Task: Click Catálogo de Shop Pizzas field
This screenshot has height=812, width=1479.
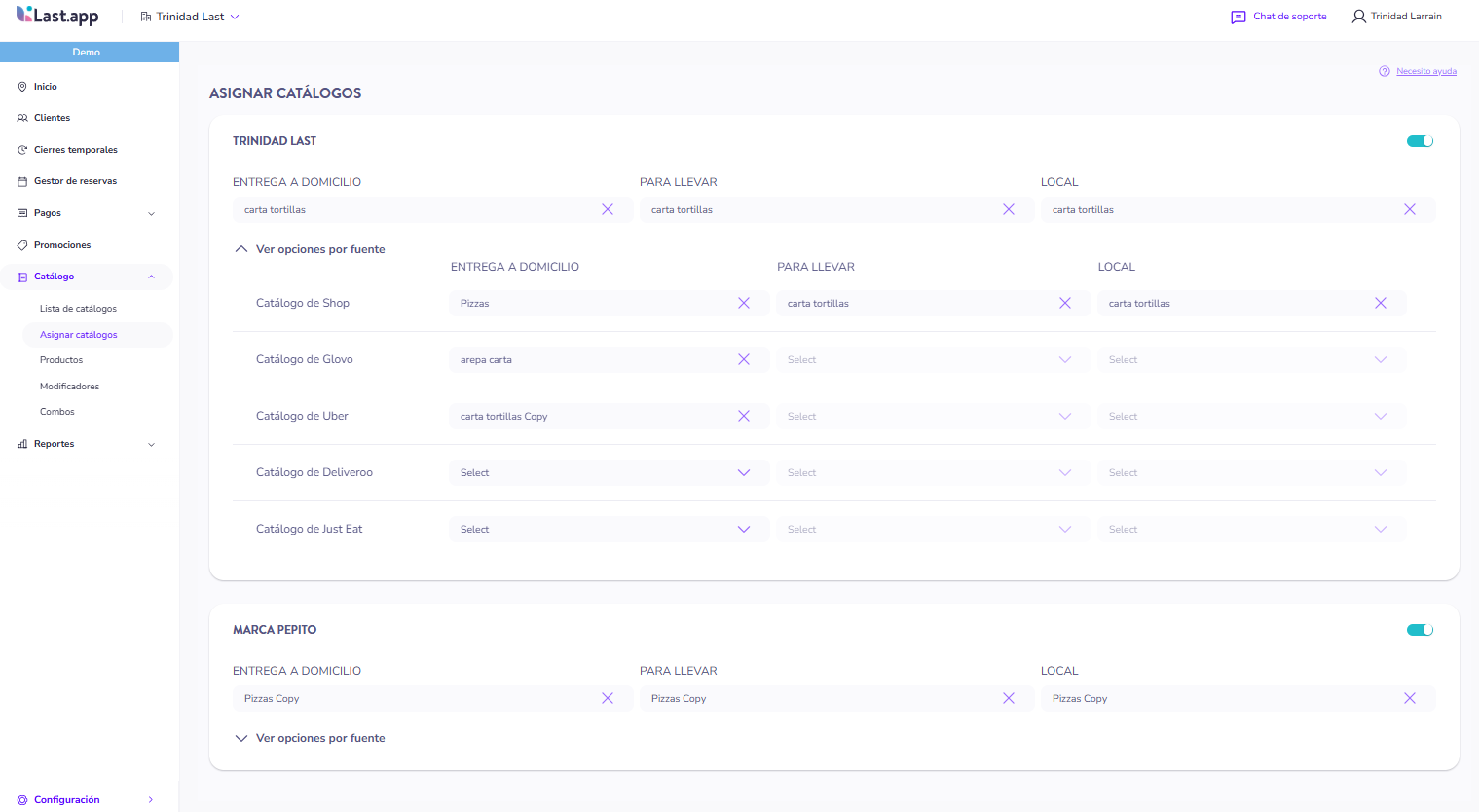Action: point(609,303)
